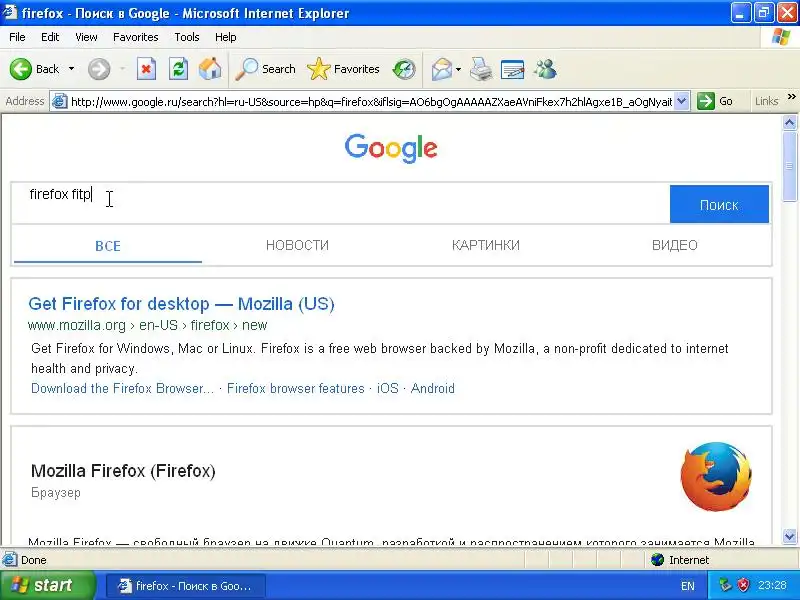
Task: Click the vertical scrollbar thumb
Action: (789, 166)
